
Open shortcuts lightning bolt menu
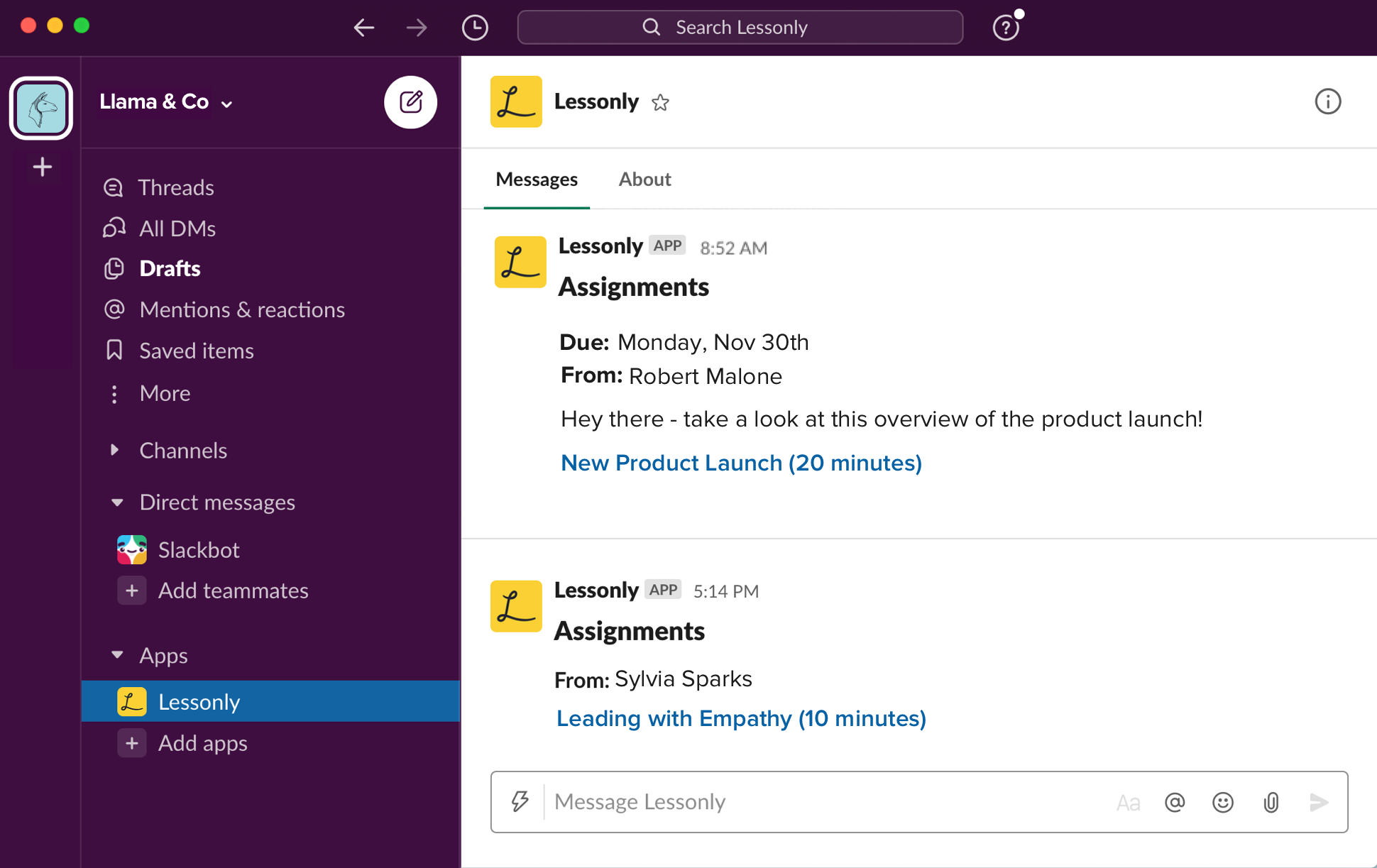[x=520, y=802]
